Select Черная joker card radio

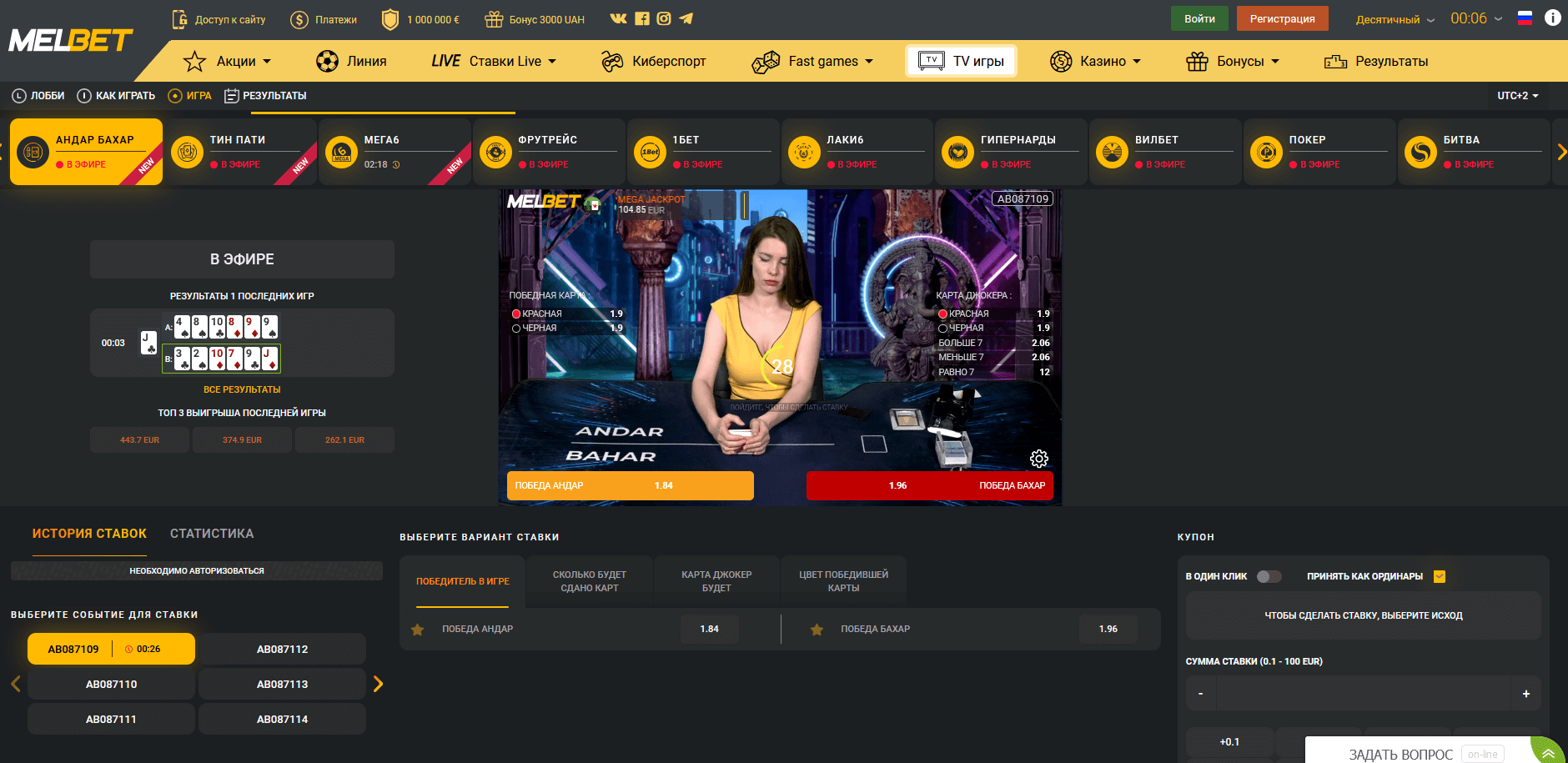point(942,329)
